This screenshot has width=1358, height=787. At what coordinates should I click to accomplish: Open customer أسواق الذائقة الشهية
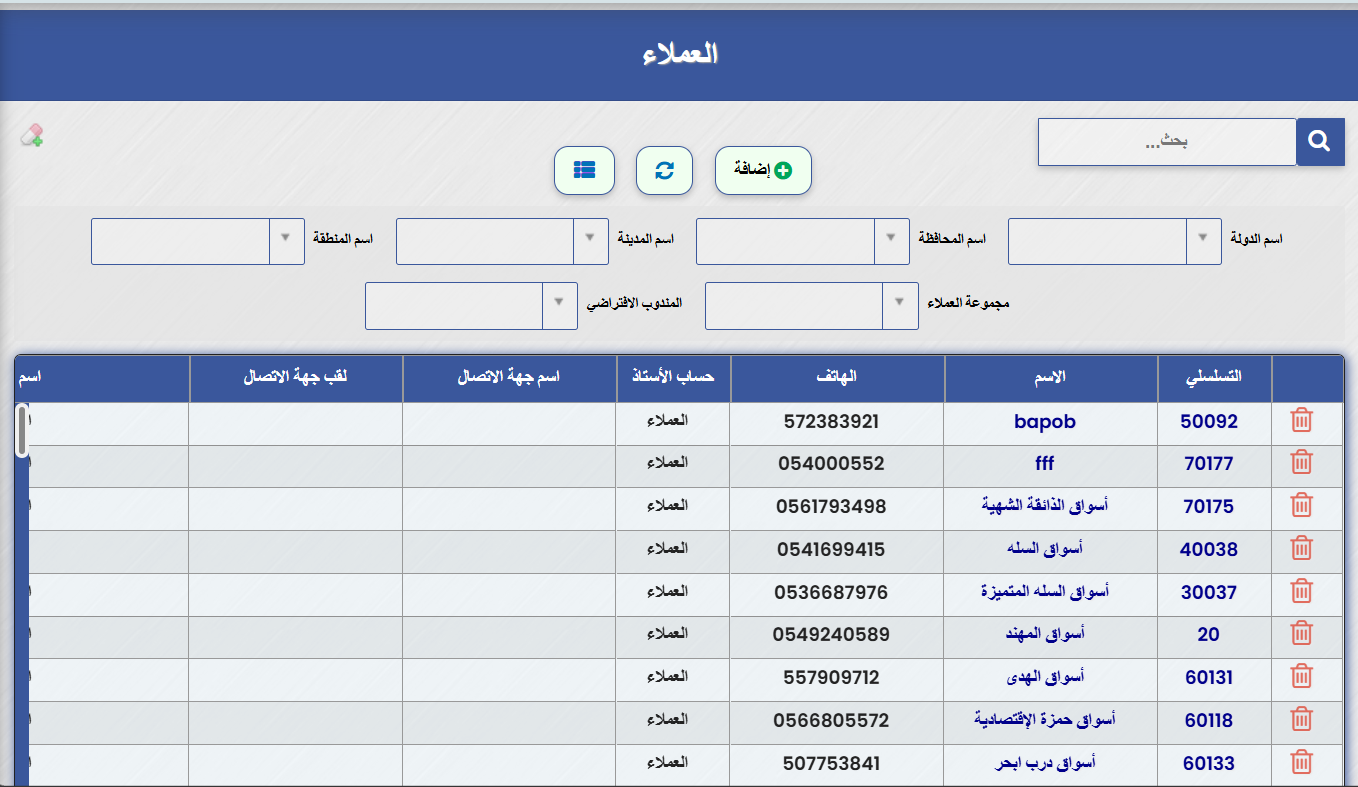point(1044,506)
